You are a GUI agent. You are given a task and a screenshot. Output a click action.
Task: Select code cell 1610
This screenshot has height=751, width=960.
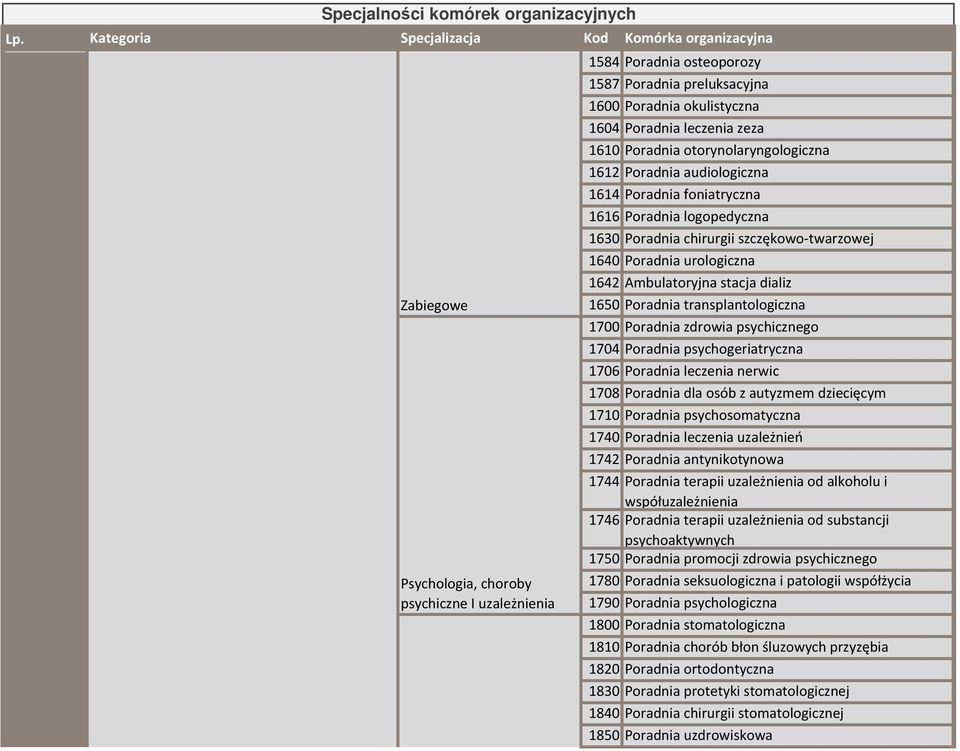click(x=601, y=150)
